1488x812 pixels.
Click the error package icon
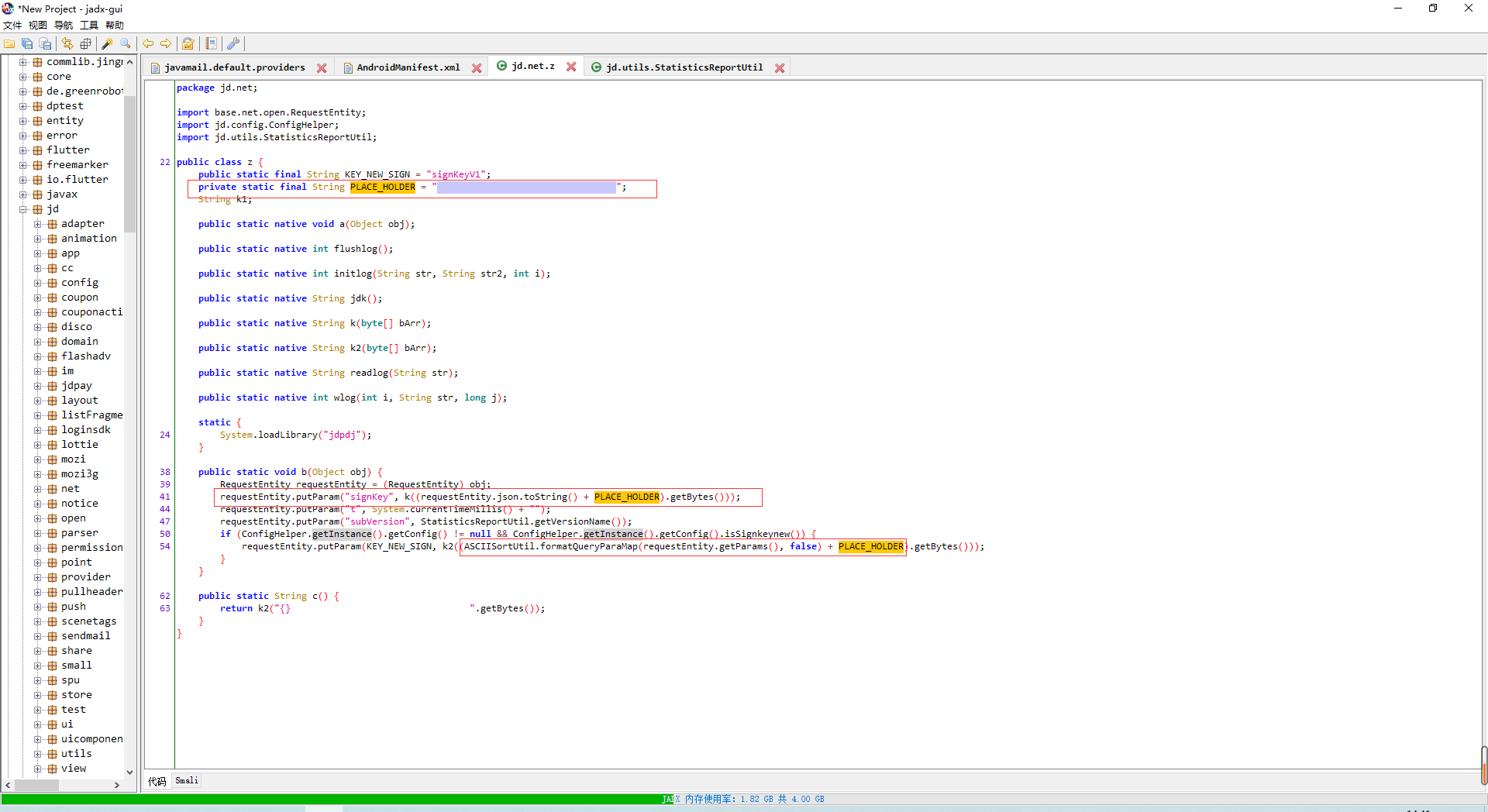click(37, 136)
